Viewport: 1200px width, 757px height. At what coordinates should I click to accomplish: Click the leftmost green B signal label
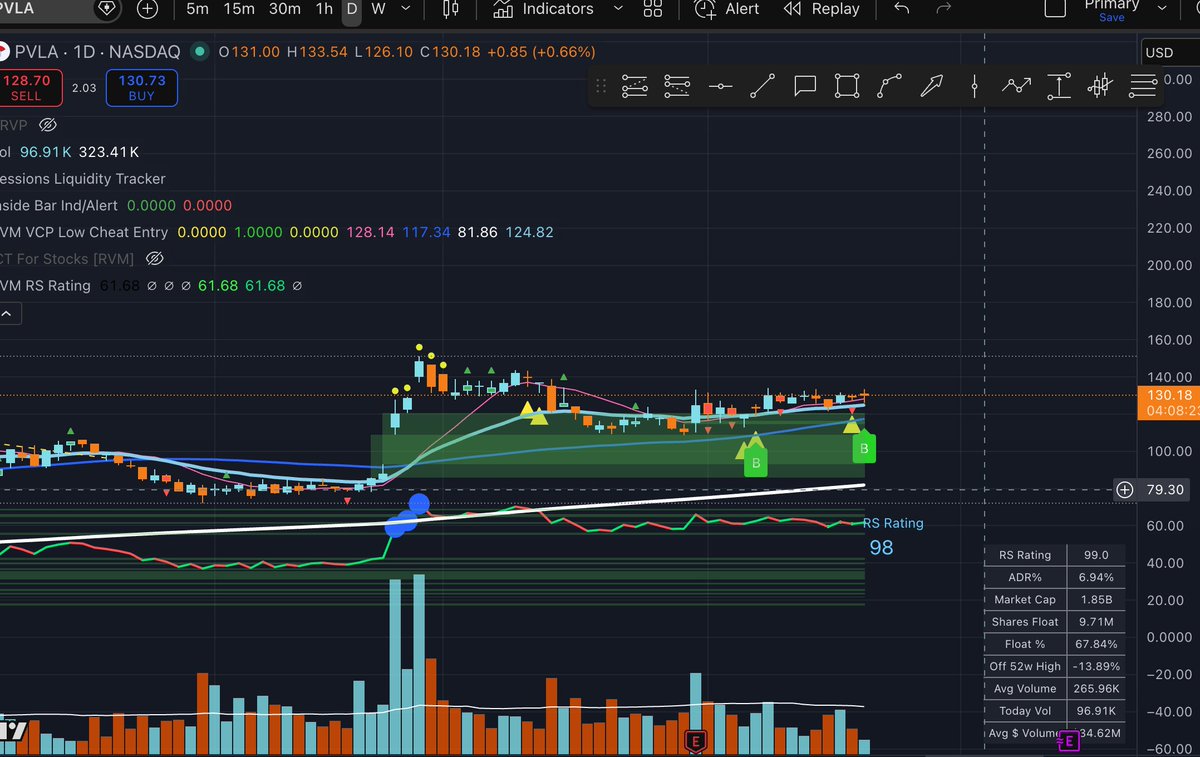(756, 463)
